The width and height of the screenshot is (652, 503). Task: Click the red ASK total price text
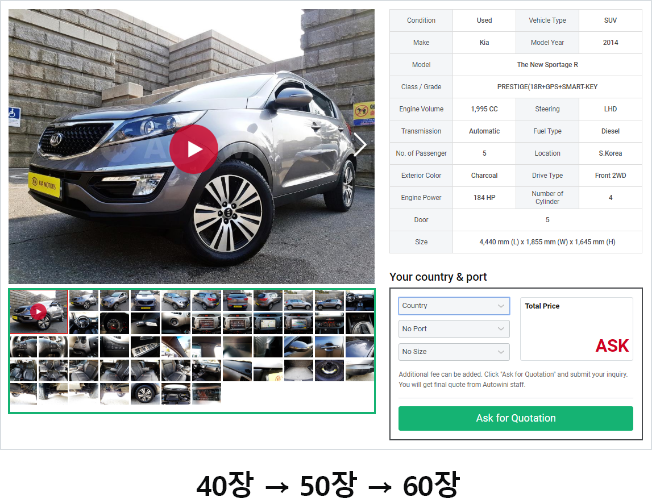[x=612, y=346]
